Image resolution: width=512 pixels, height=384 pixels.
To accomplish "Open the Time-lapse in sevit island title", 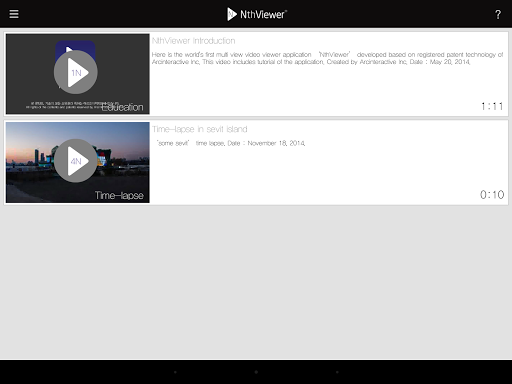I will click(x=200, y=129).
